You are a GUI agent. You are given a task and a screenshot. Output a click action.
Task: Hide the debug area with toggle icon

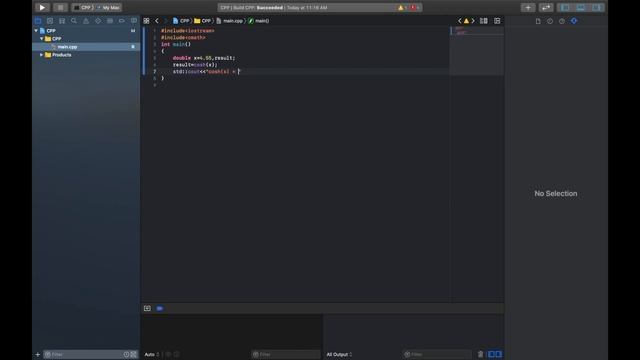(147, 308)
